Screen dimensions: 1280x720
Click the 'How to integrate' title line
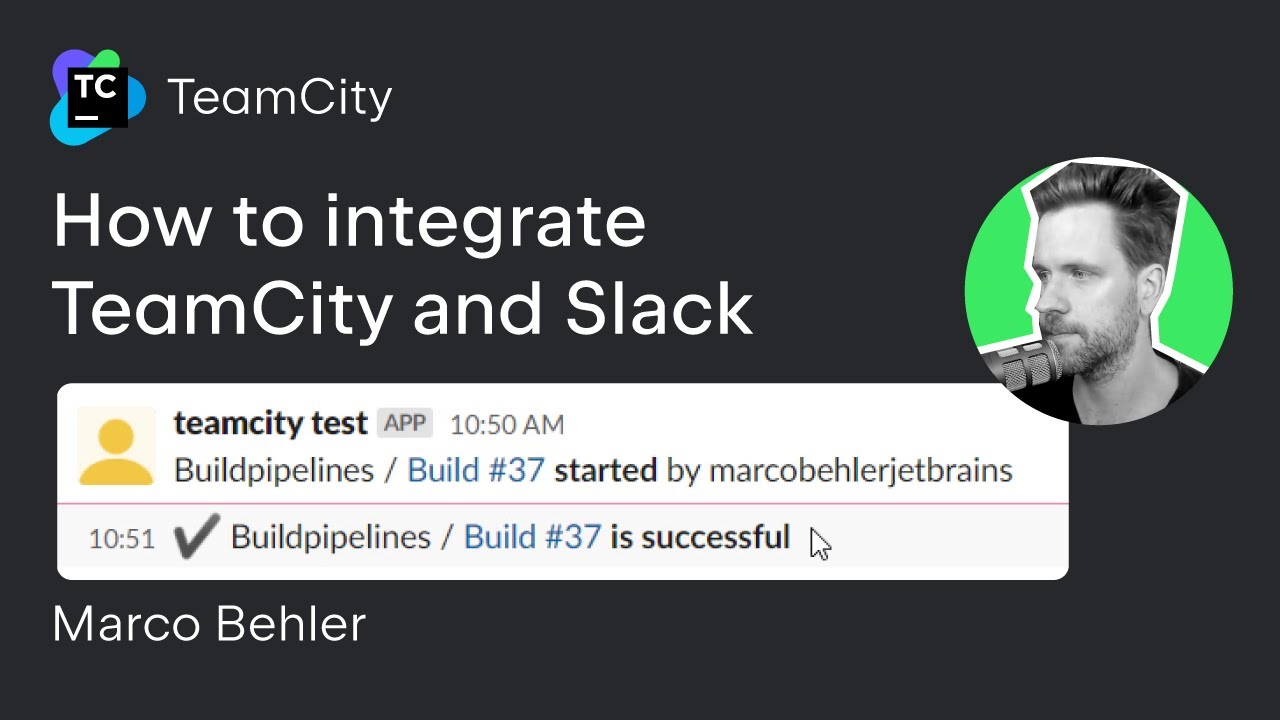tap(349, 222)
